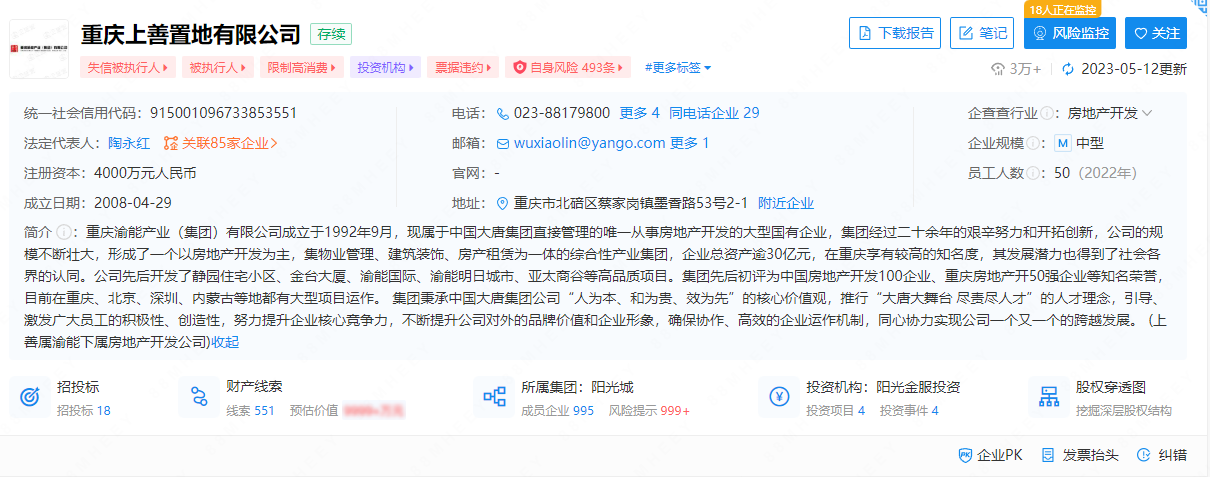The width and height of the screenshot is (1210, 477).
Task: Click the 股权穿透图 structure icon
Action: (x=1048, y=397)
